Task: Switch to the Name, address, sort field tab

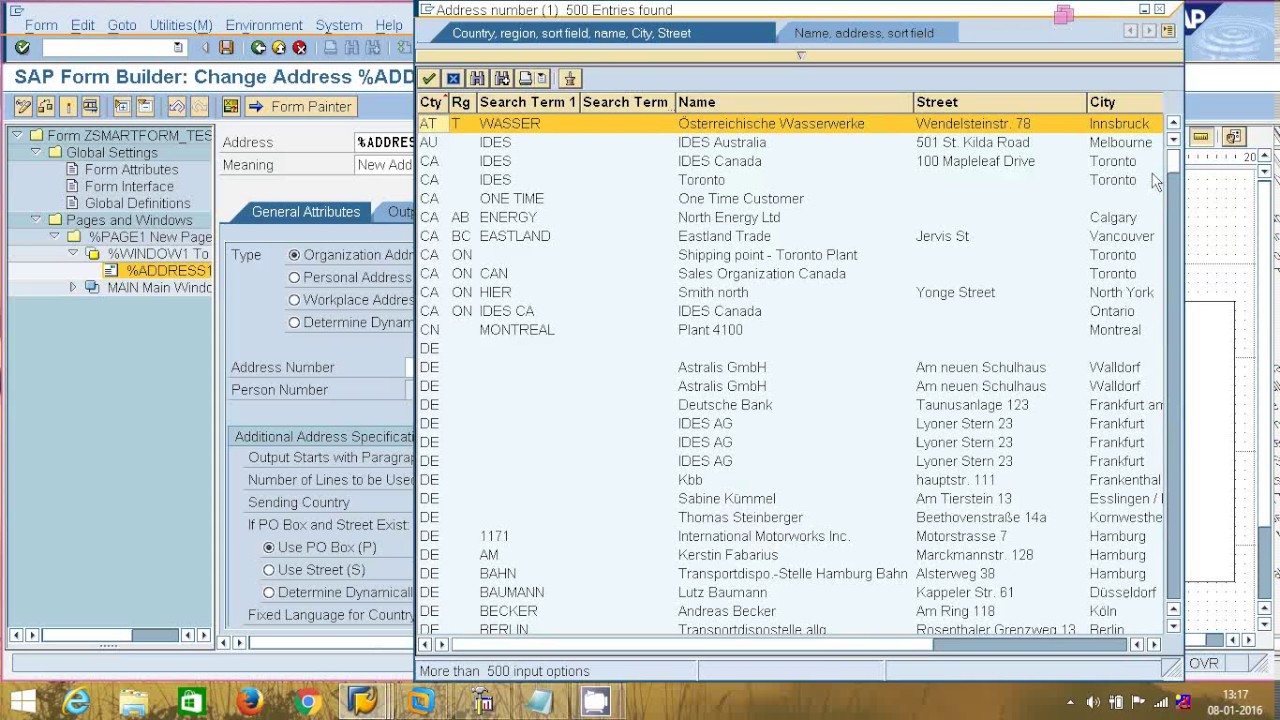Action: point(864,33)
